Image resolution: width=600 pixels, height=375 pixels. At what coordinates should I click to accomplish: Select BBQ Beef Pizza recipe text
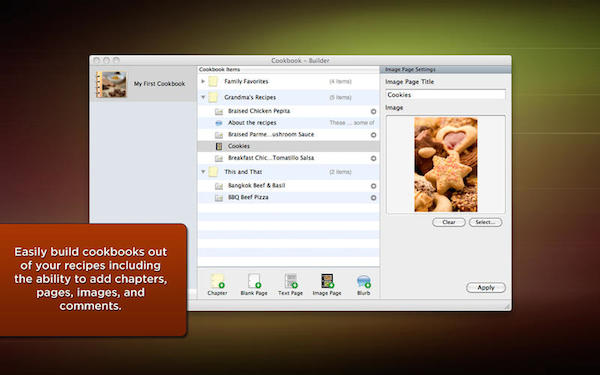pos(248,197)
